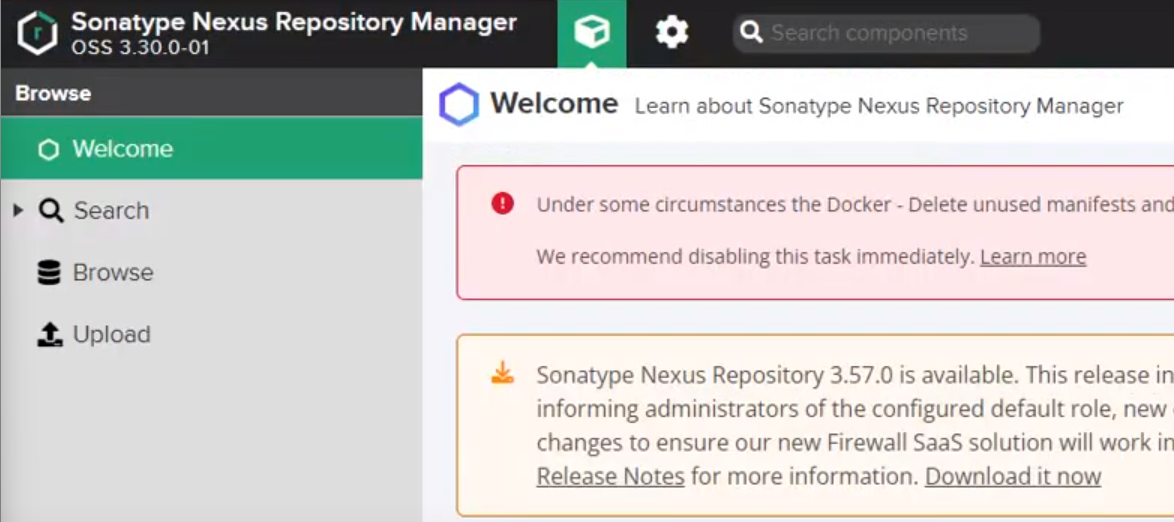Open Administration gear settings icon
The width and height of the screenshot is (1174, 522).
[672, 33]
